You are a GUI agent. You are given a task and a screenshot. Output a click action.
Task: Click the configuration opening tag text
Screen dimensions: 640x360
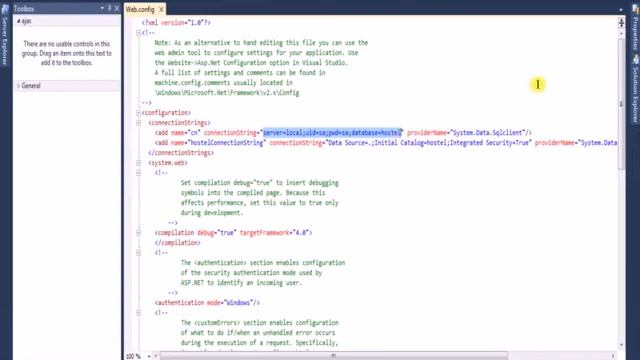coord(166,113)
